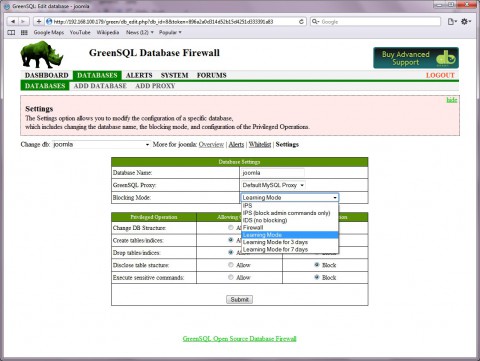The width and height of the screenshot is (480, 361).
Task: Collapse the Blocking Mode dropdown
Action: click(x=290, y=197)
